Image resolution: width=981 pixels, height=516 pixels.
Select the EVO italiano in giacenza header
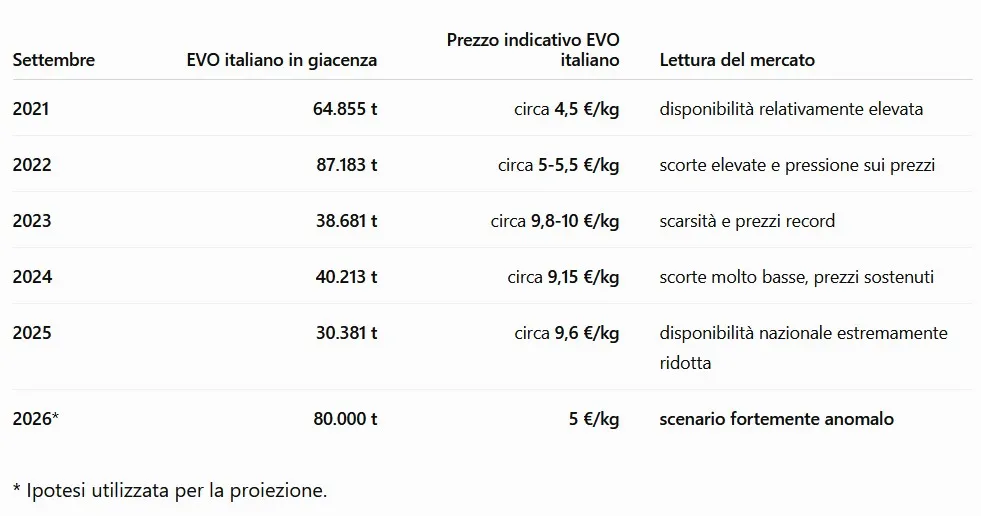tap(282, 60)
